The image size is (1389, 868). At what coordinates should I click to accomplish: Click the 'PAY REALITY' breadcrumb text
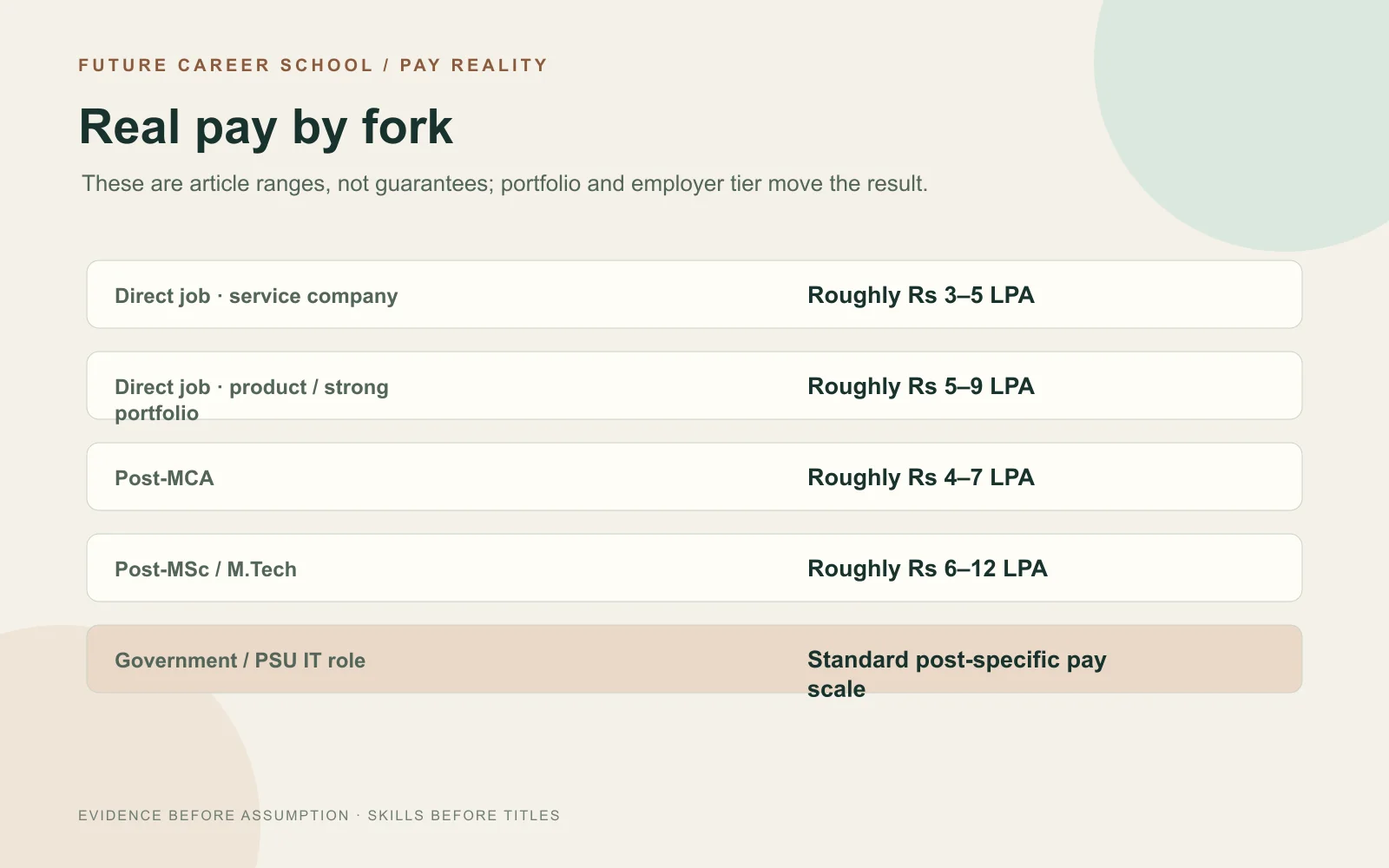pyautogui.click(x=474, y=65)
